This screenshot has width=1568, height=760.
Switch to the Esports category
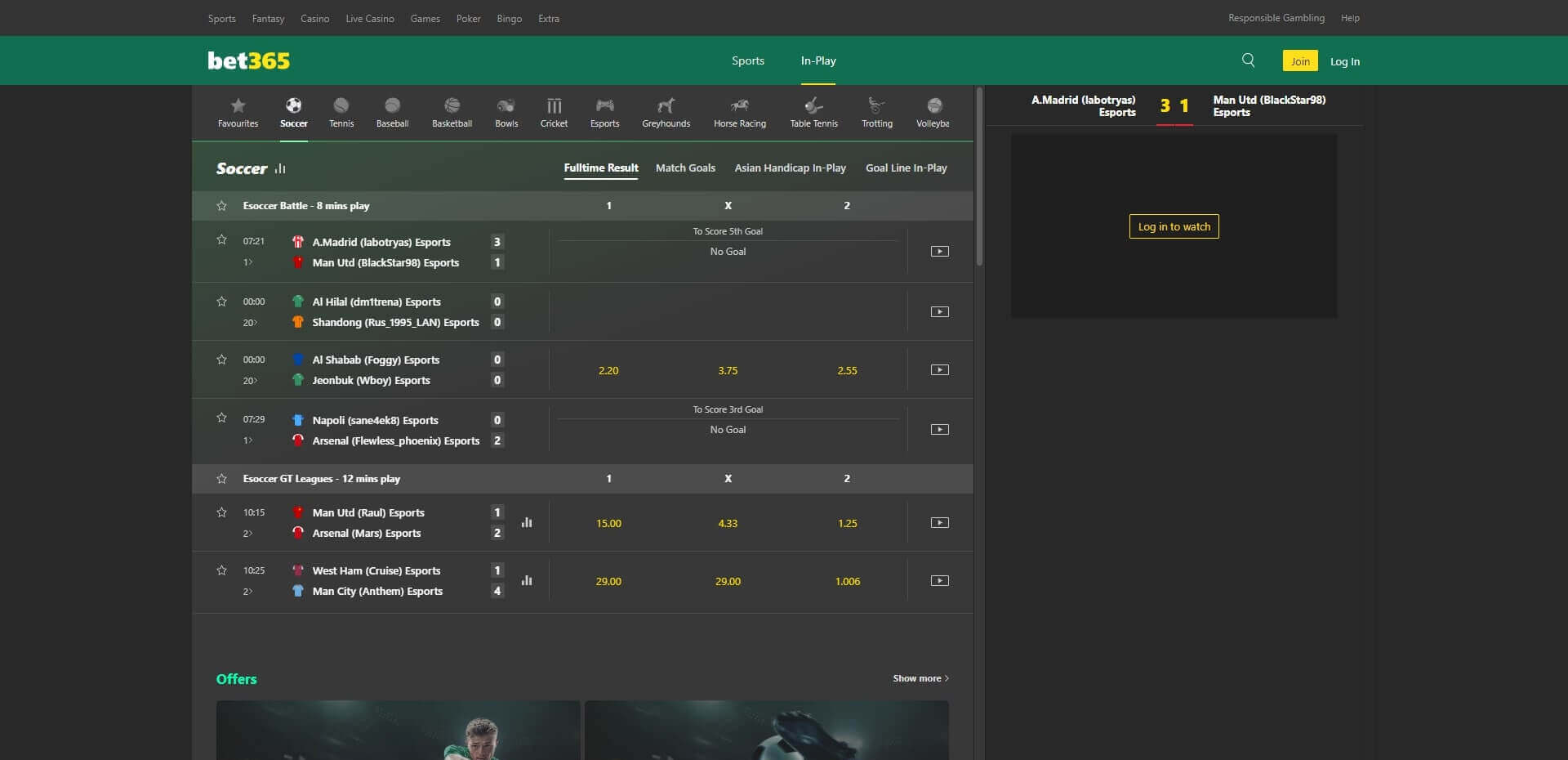604,112
